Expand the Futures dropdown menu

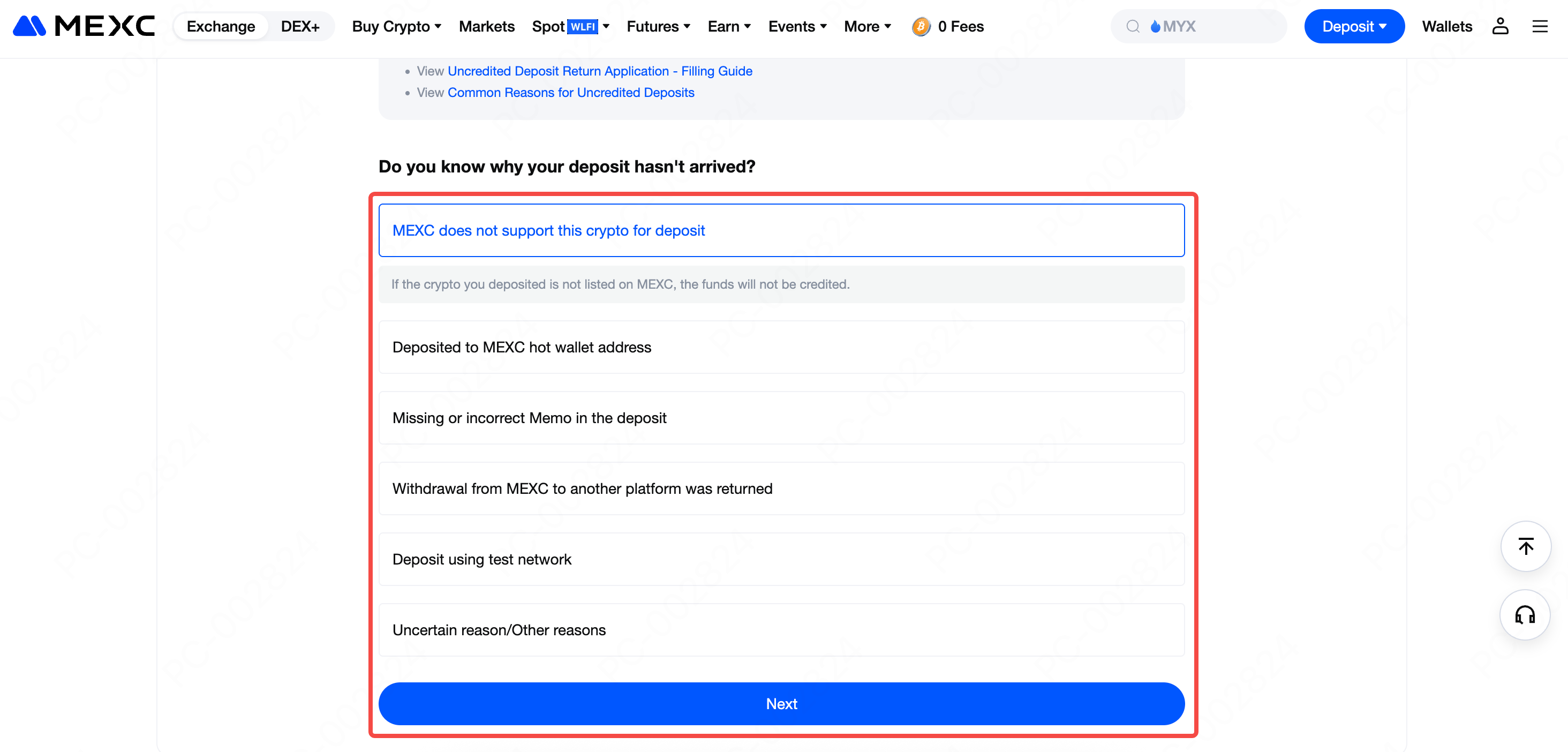click(x=658, y=26)
